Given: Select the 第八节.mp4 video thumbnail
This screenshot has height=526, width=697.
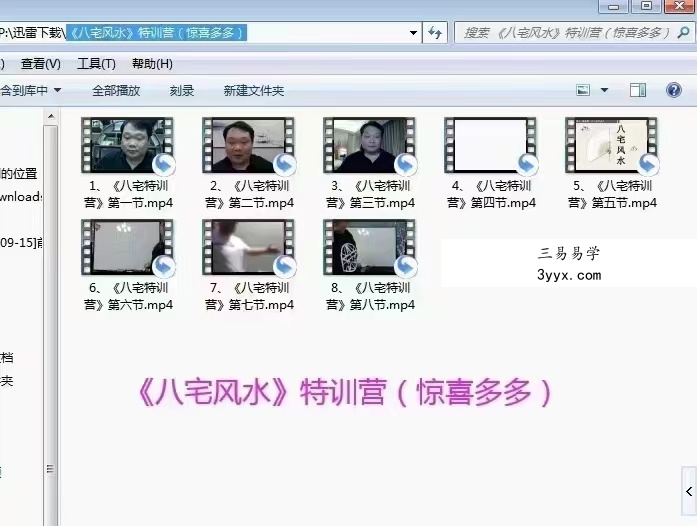Looking at the screenshot, I should coord(369,247).
